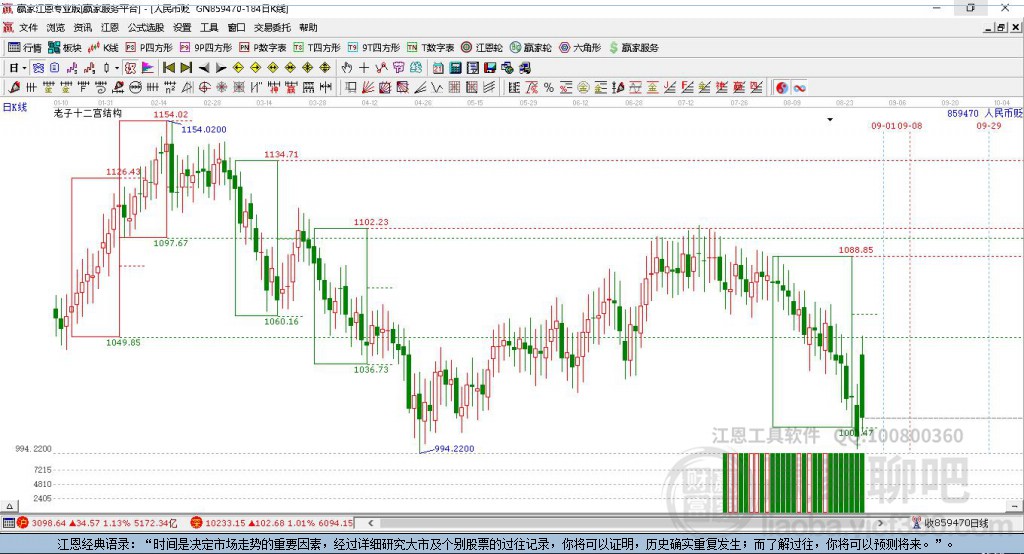Open the 行情 market quotes view
Viewport: 1024px width, 554px height.
[24, 48]
